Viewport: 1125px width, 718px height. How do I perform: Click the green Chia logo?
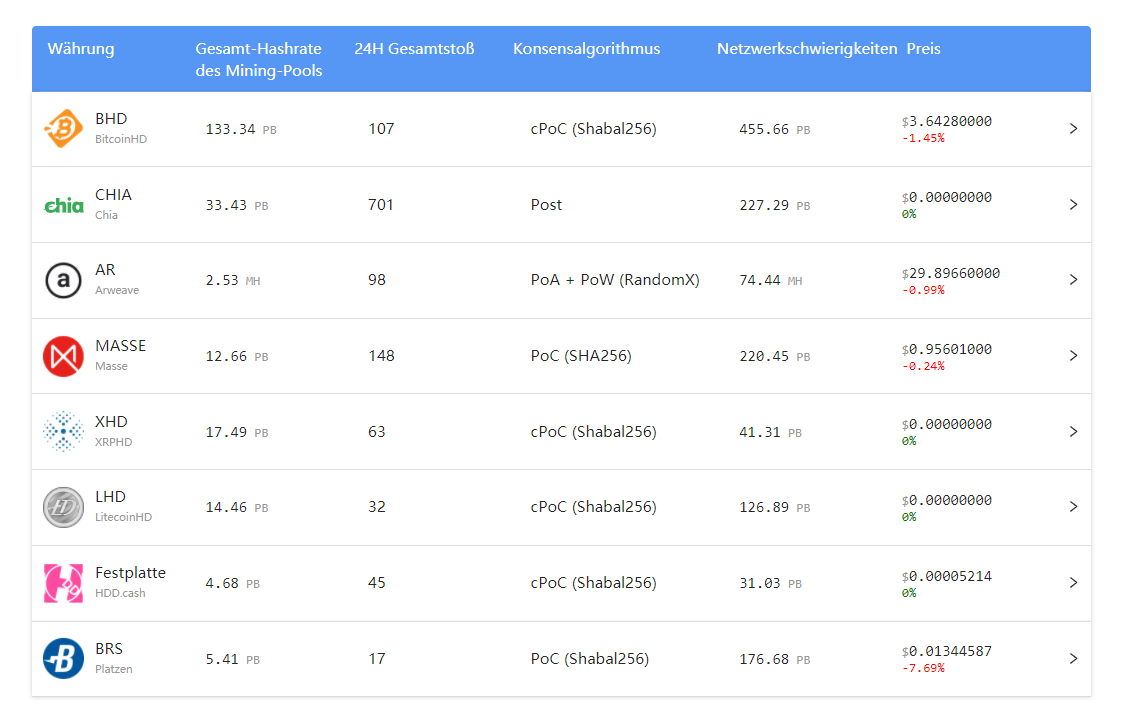[x=63, y=206]
